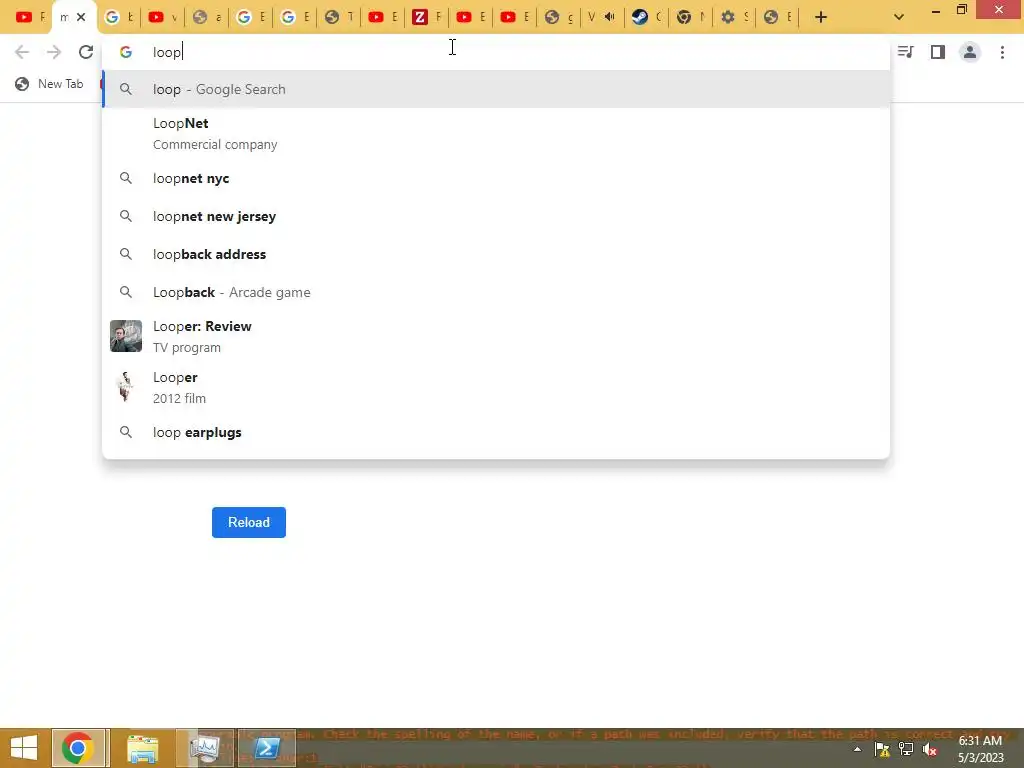Switch to the tab with the Chrome logo favicon
The image size is (1024, 768).
(690, 17)
